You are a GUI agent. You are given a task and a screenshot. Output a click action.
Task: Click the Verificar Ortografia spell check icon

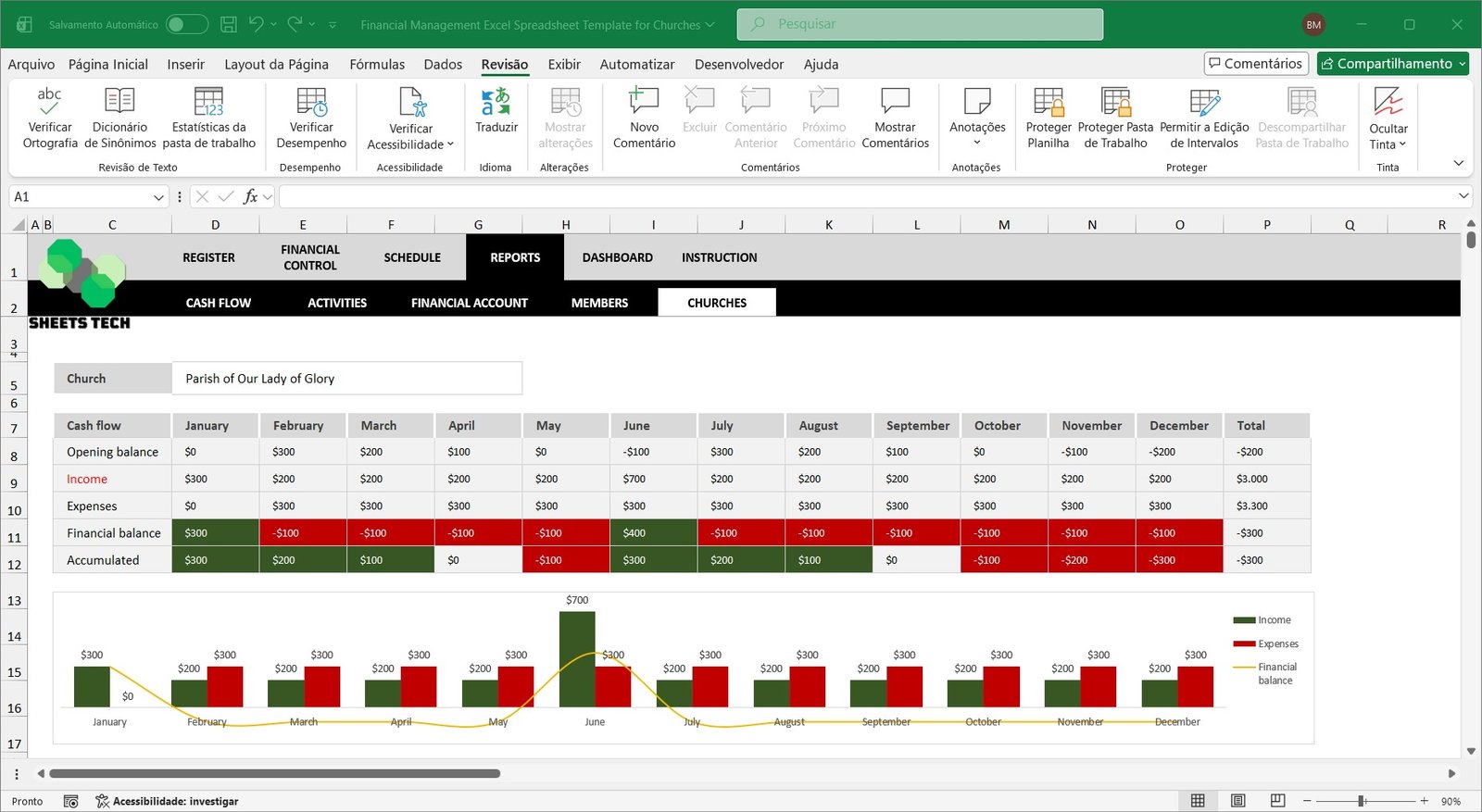(x=50, y=102)
